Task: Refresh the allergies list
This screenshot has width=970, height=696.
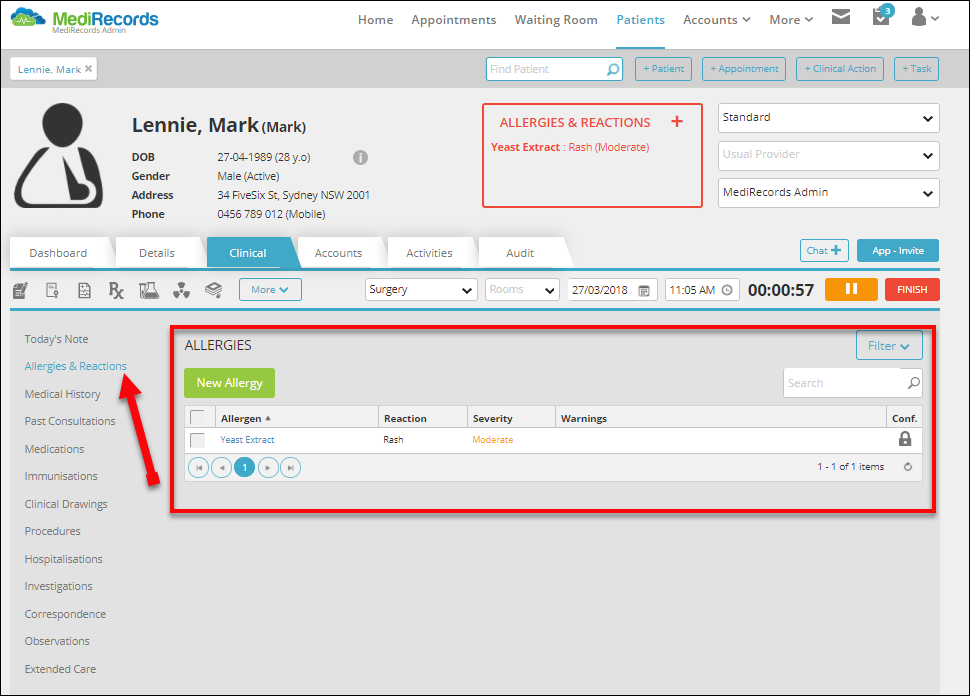Action: 908,467
